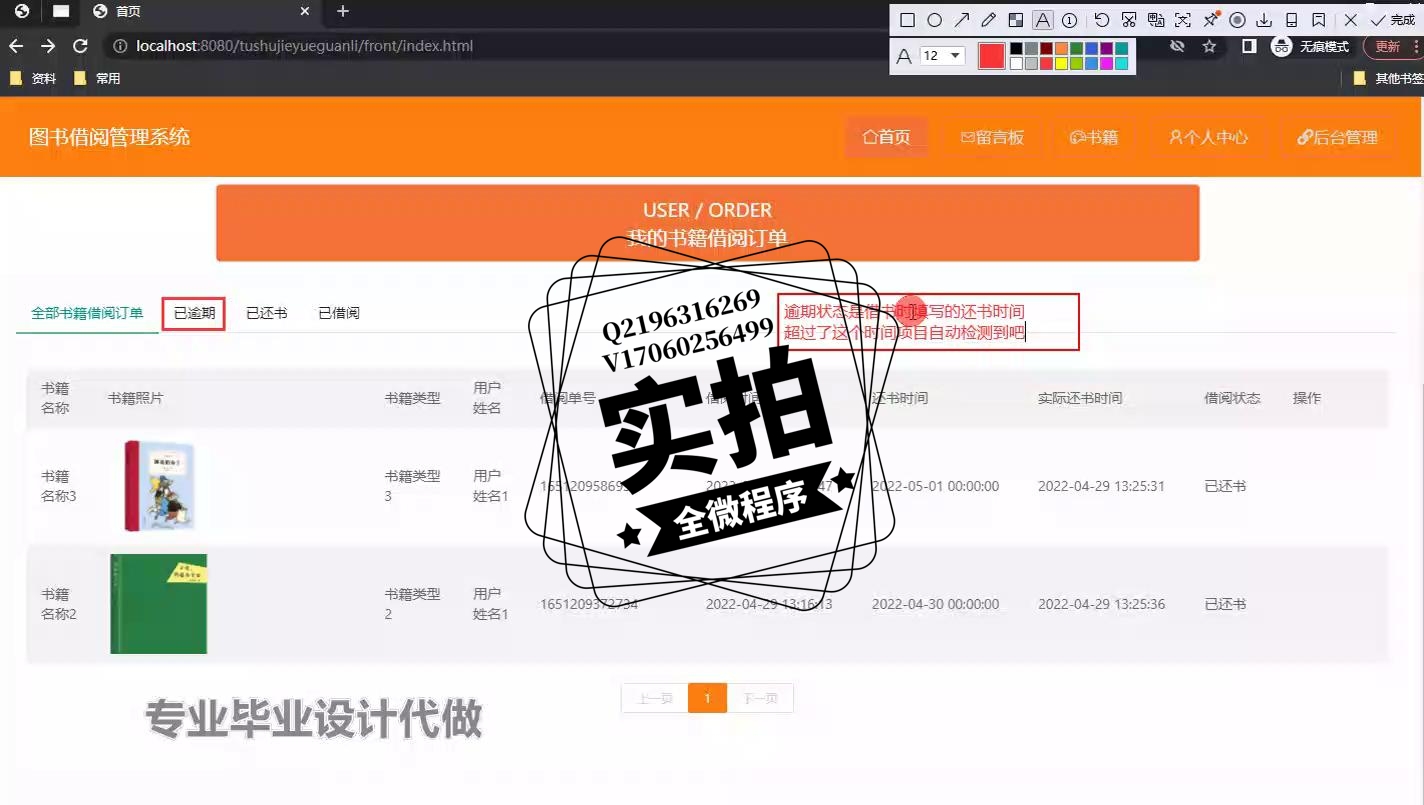This screenshot has width=1424, height=805.
Task: Choose the black color swatch
Action: tap(1017, 48)
